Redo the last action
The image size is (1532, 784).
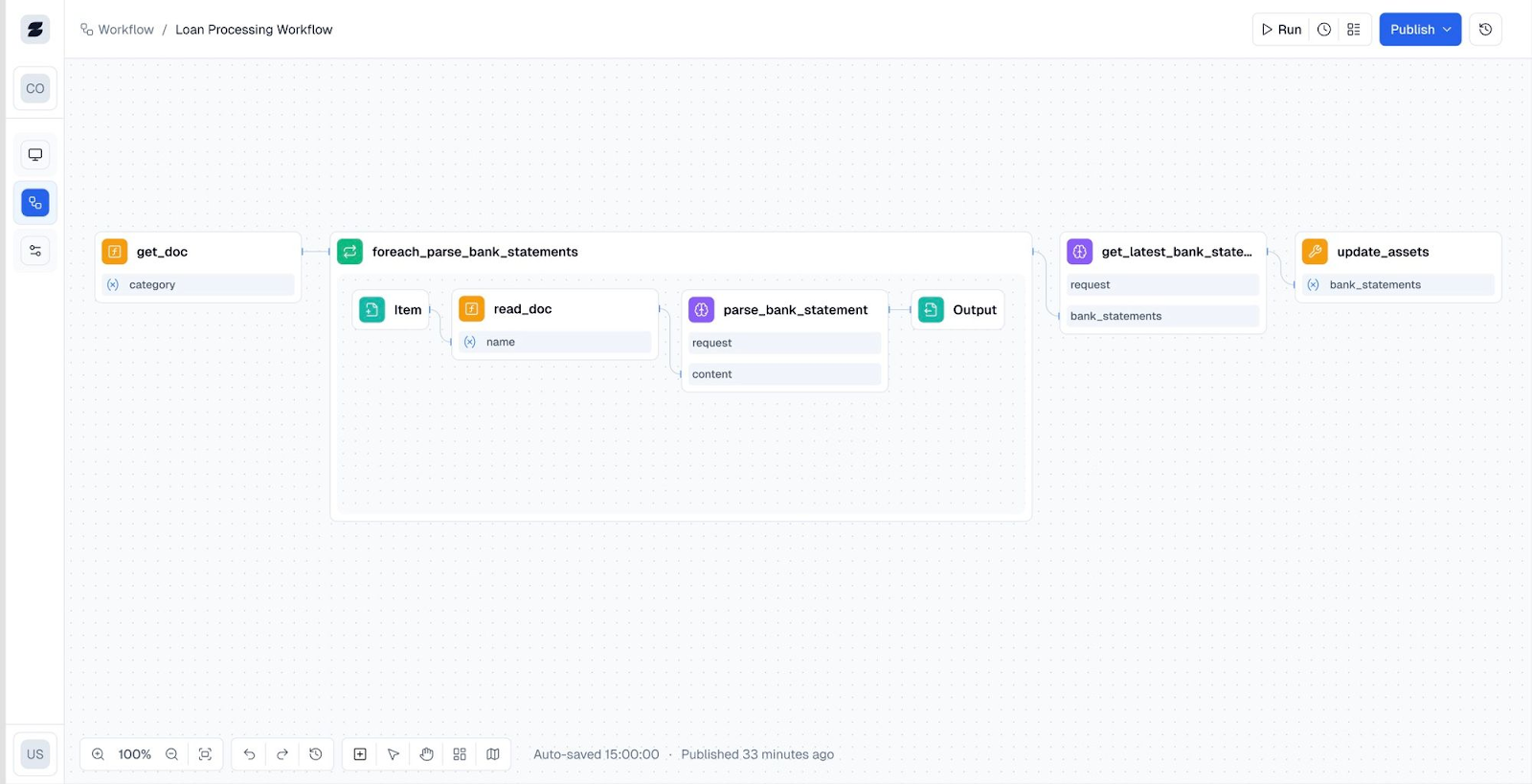(282, 754)
